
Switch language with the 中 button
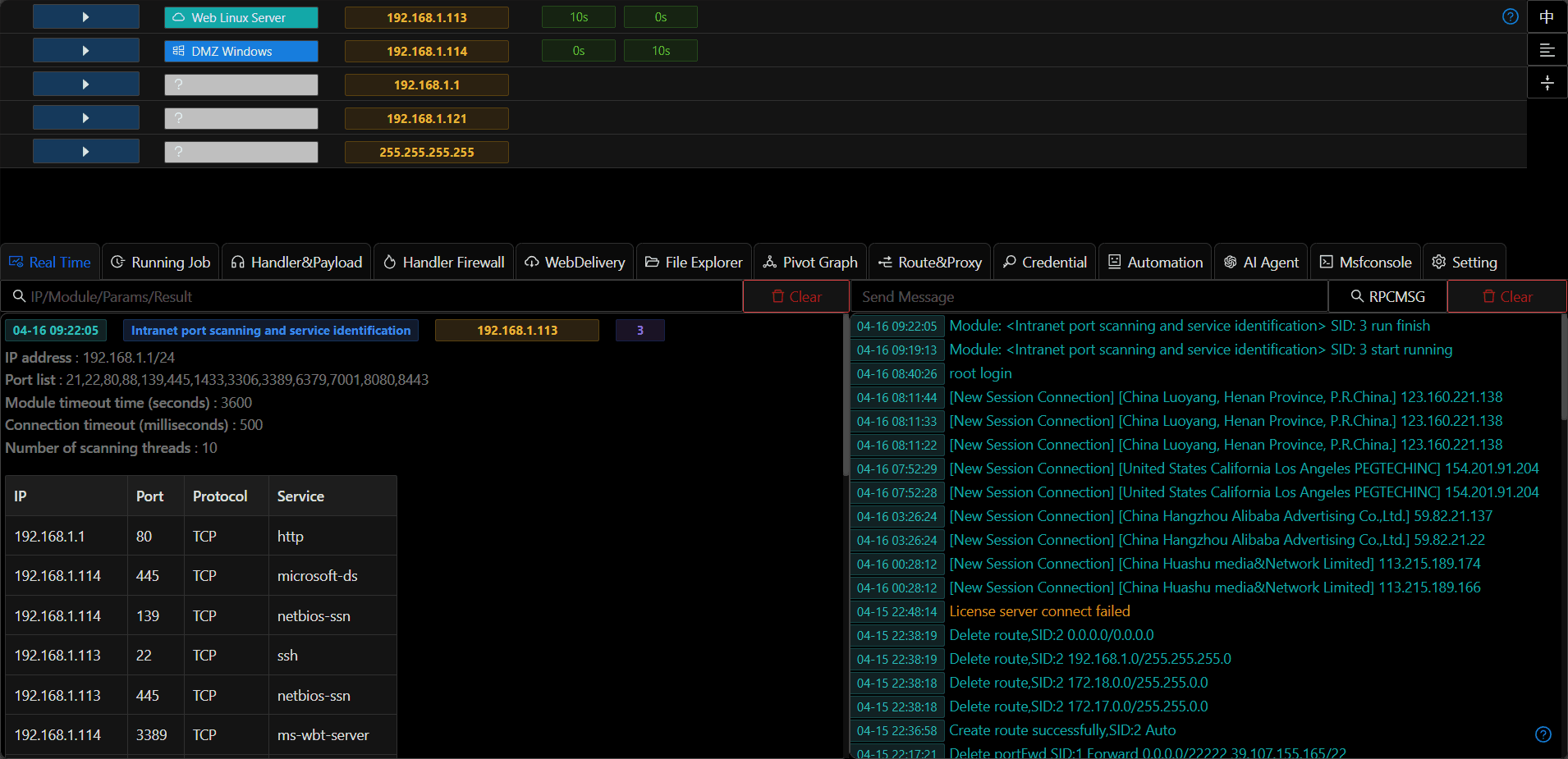pos(1547,16)
